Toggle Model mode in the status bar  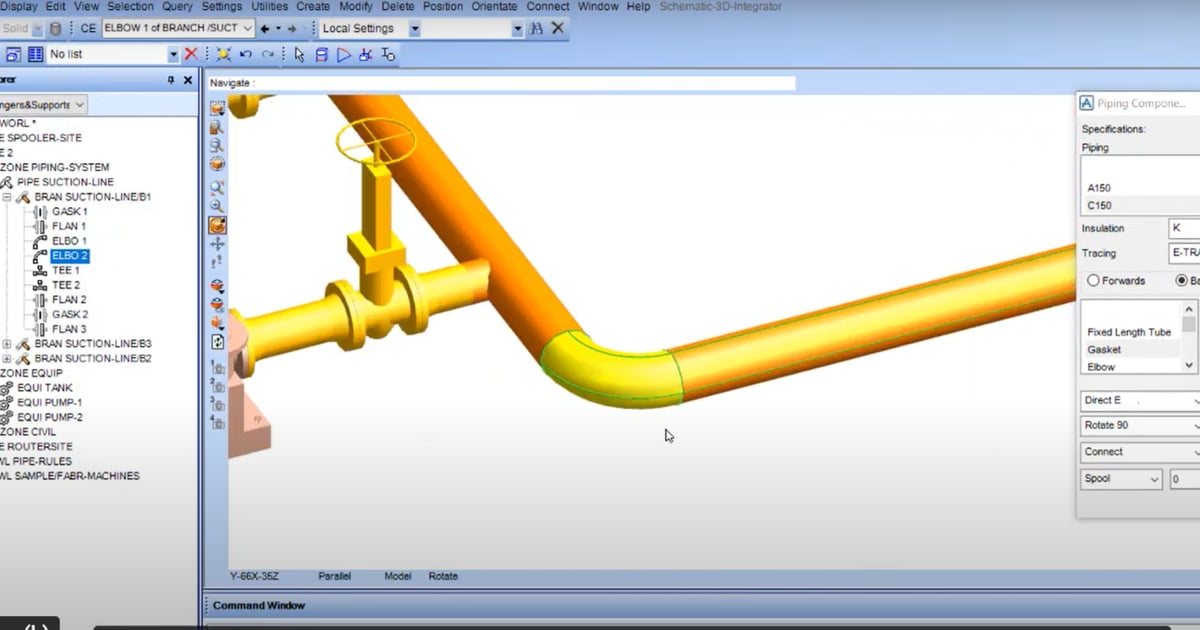[397, 576]
